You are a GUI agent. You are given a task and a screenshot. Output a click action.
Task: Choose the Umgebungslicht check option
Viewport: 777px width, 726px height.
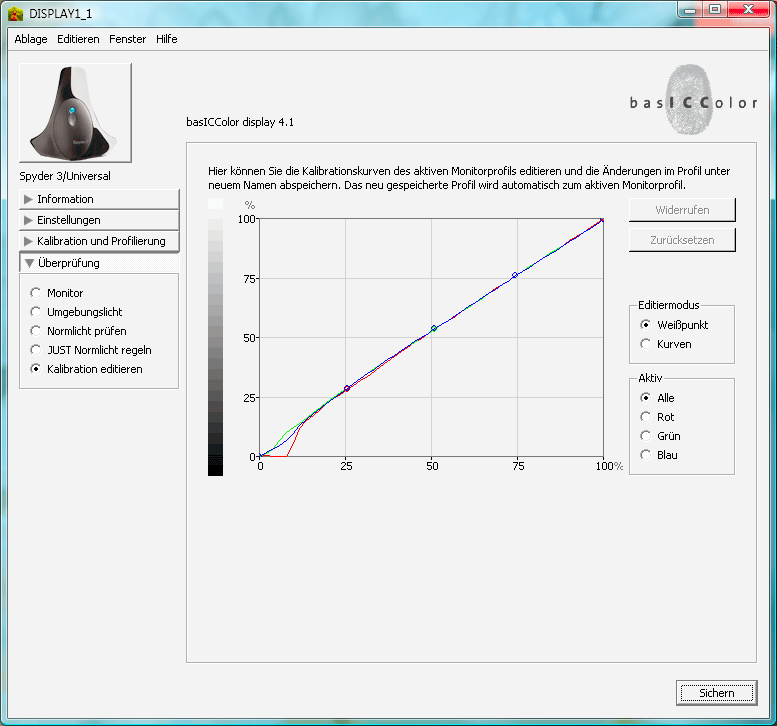(x=37, y=312)
